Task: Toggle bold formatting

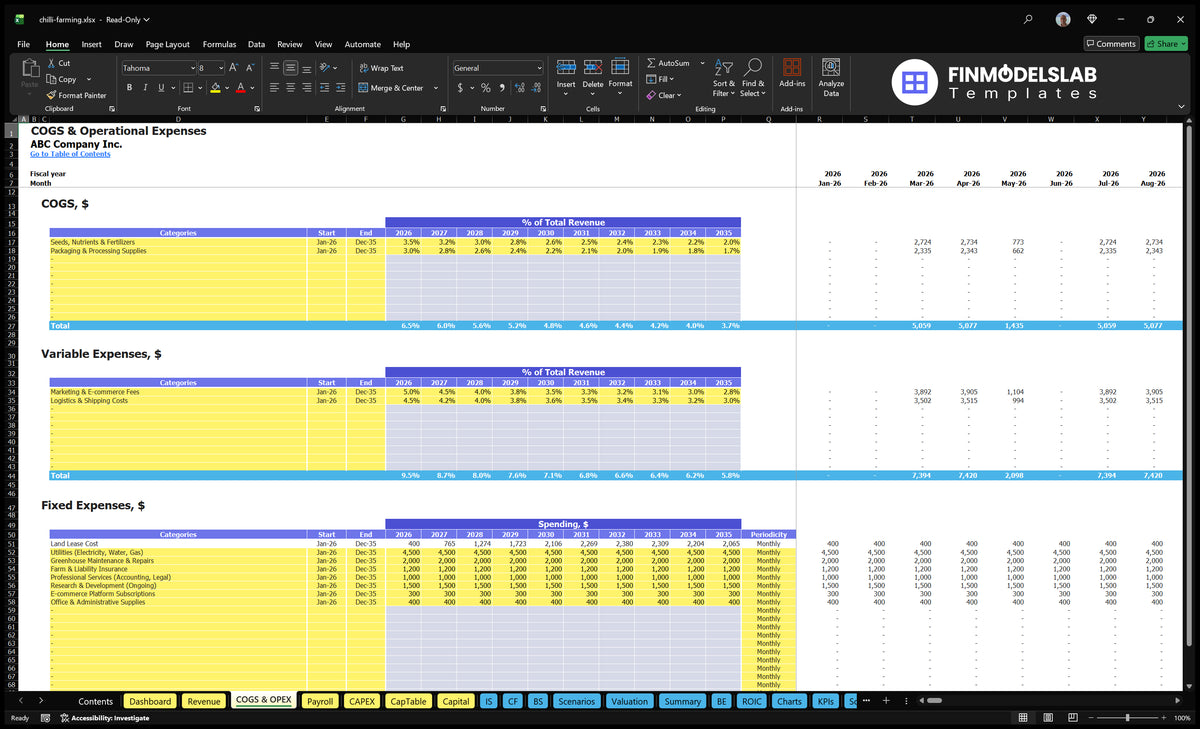Action: tap(129, 88)
